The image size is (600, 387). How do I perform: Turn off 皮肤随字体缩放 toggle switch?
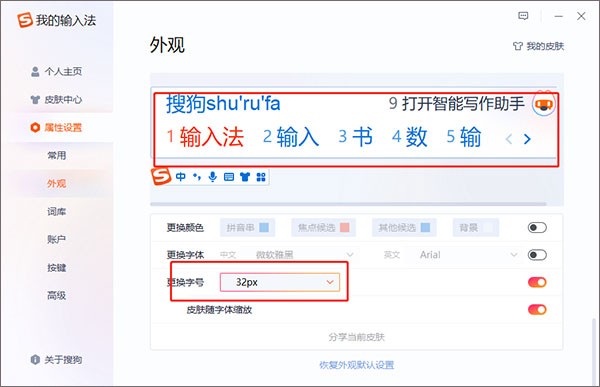point(537,310)
